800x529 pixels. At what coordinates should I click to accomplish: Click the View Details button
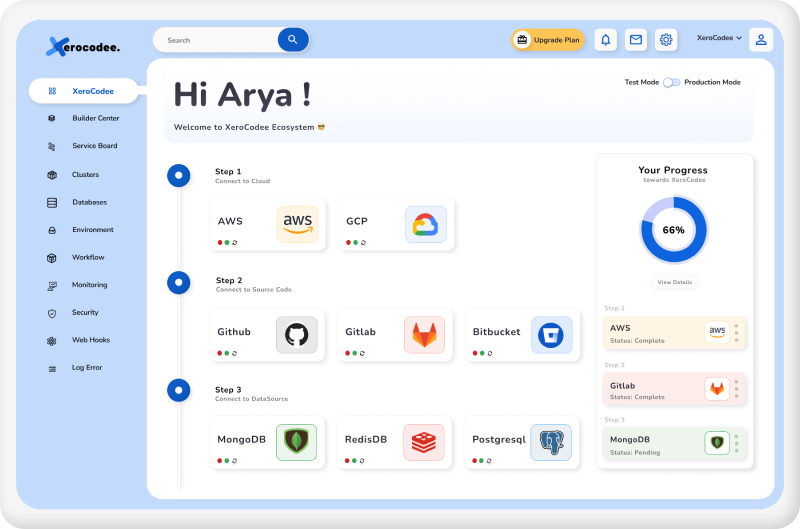[x=674, y=282]
